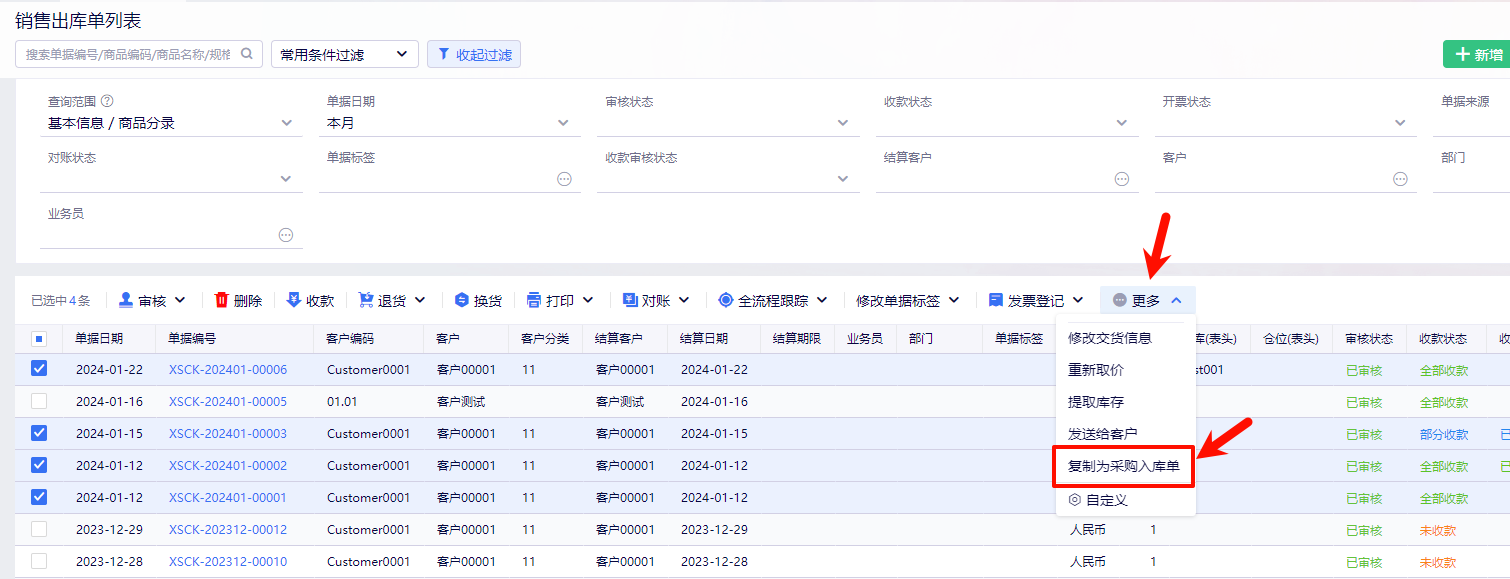Open order link XSCK-202401-00002
The width and height of the screenshot is (1510, 579).
(228, 466)
